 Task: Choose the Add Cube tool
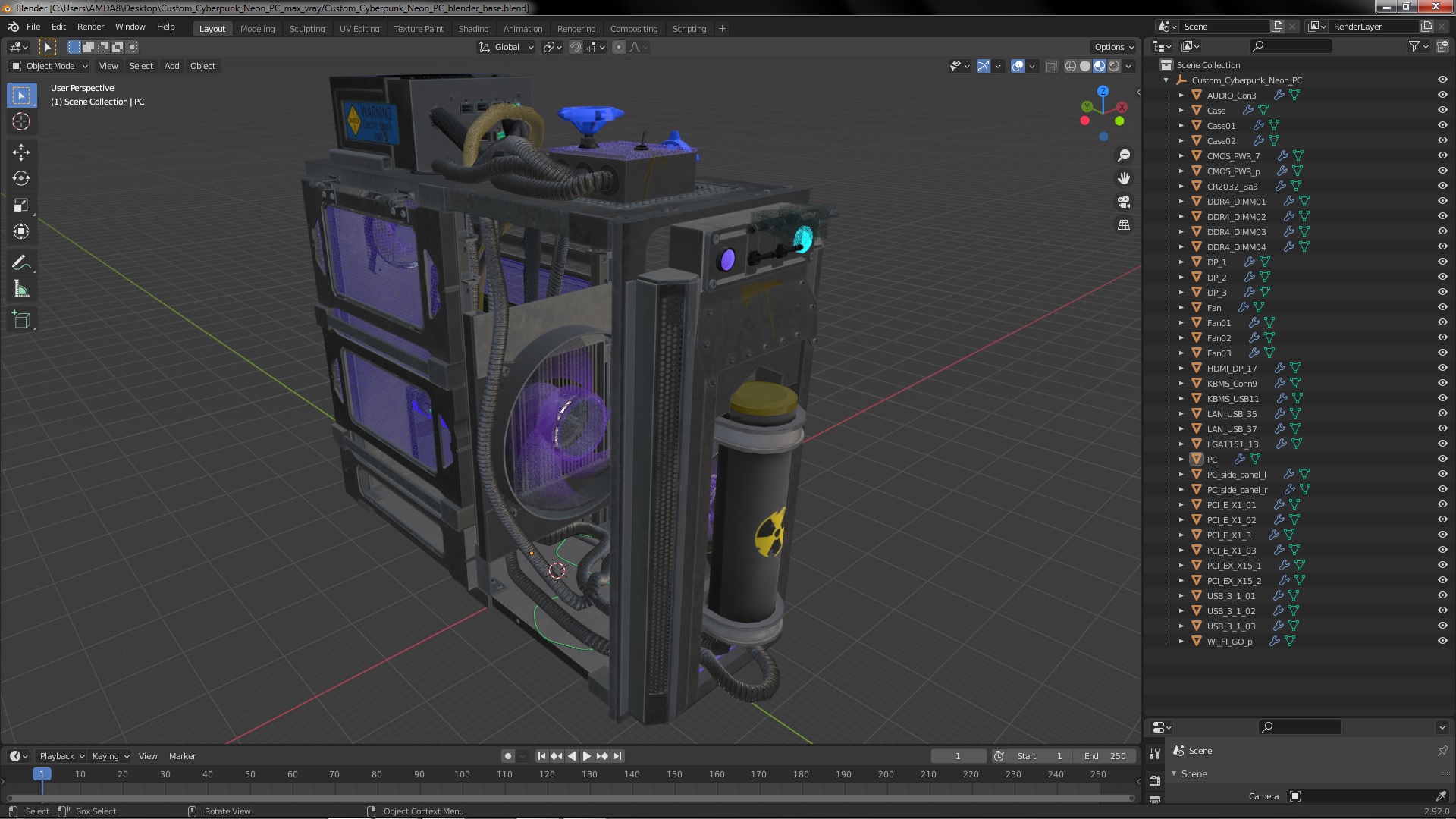21,319
